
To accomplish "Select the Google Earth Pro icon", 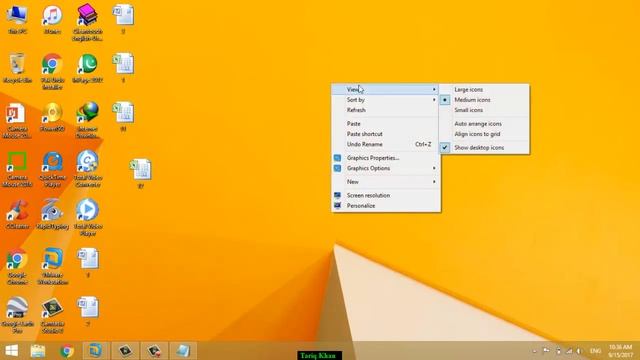I will 17,315.
